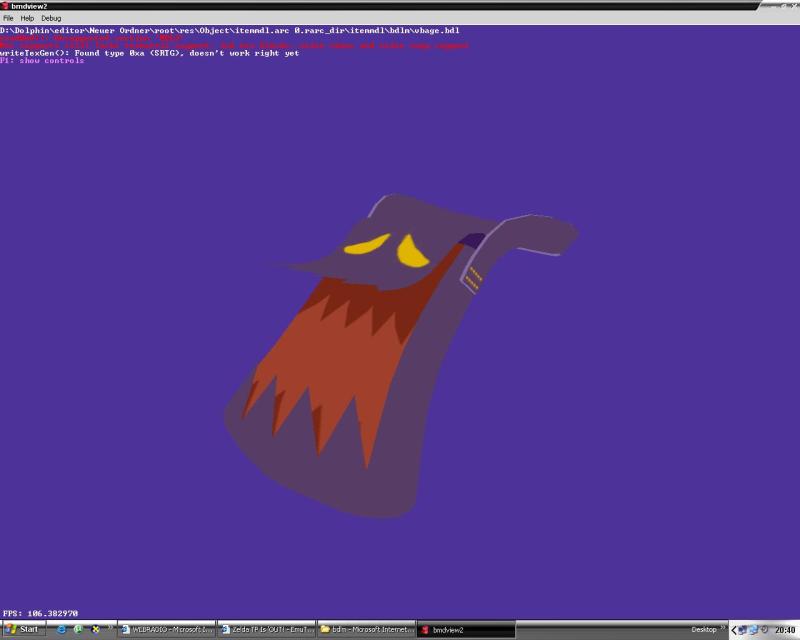Open the Help menu
Image resolution: width=800 pixels, height=640 pixels.
(27, 18)
